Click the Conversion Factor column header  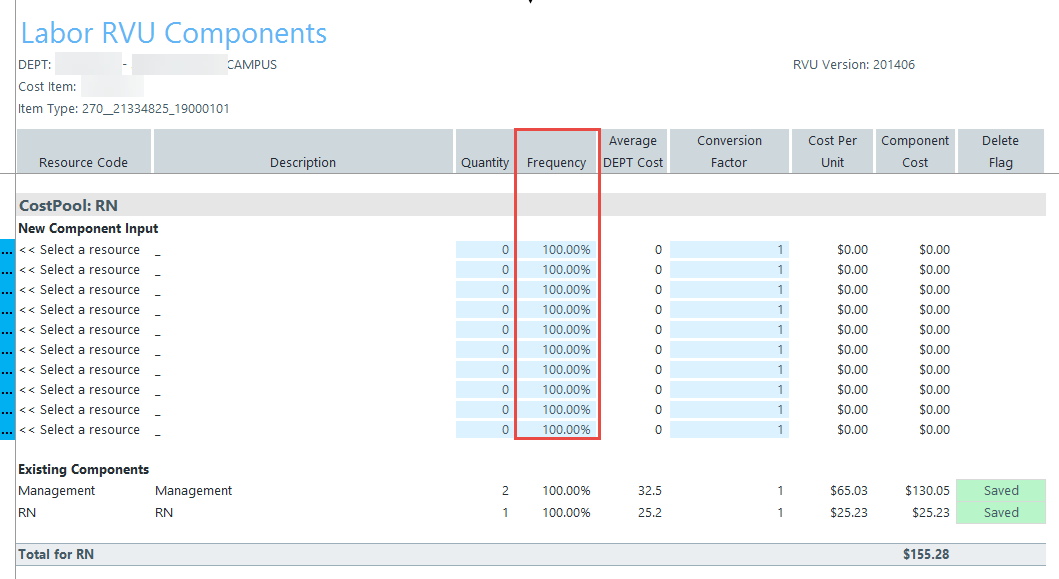729,151
